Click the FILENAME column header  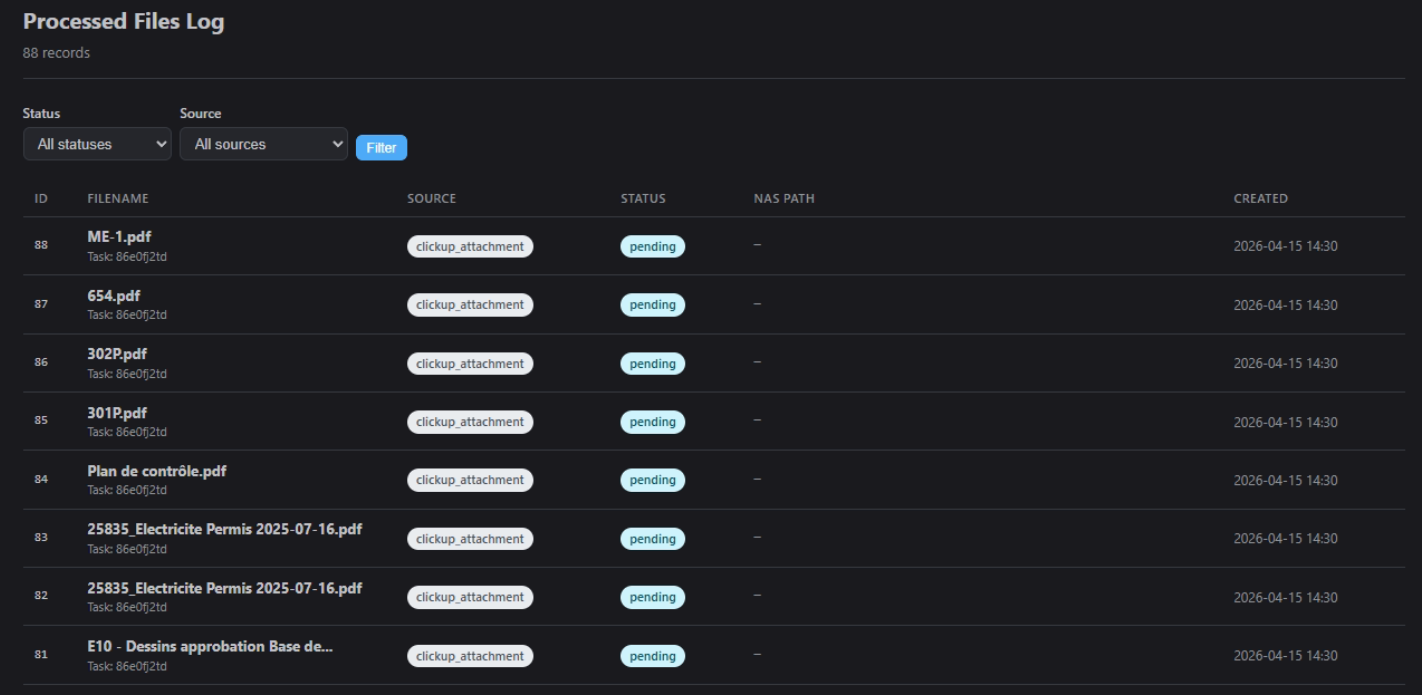coord(118,199)
